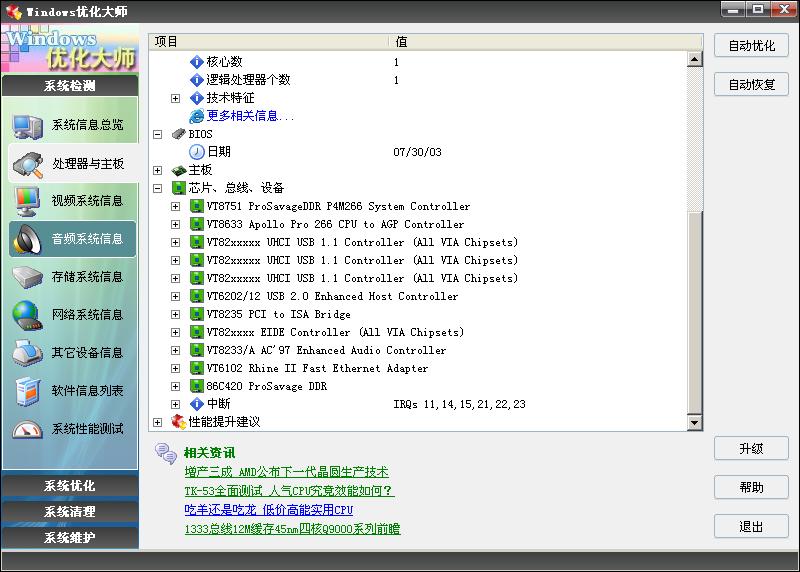The height and width of the screenshot is (572, 800).
Task: Click the 芯片、总线、设备 chip icon
Action: coord(179,188)
